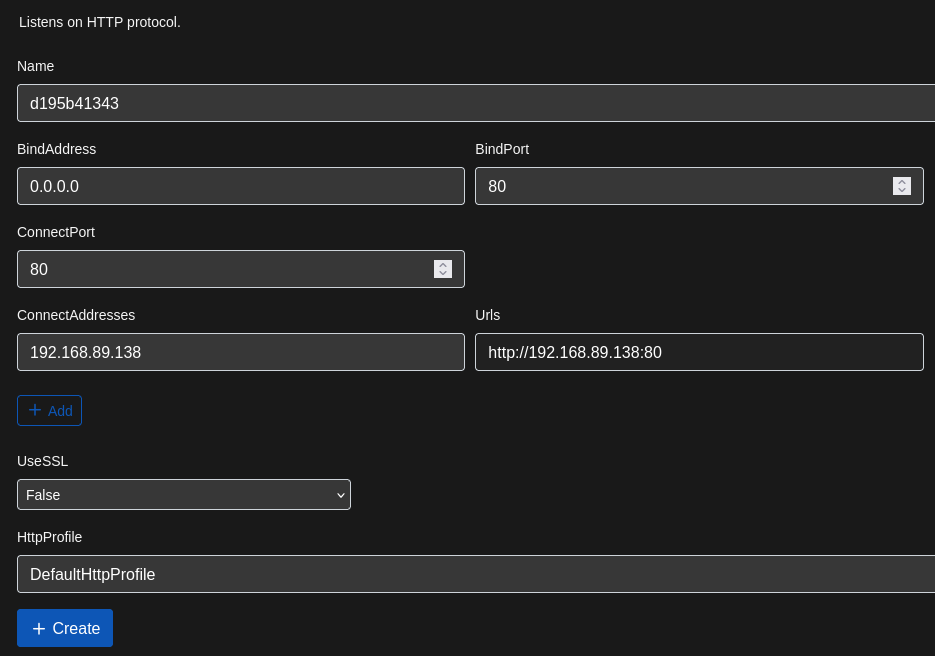Select the BindPort number input

click(x=680, y=186)
